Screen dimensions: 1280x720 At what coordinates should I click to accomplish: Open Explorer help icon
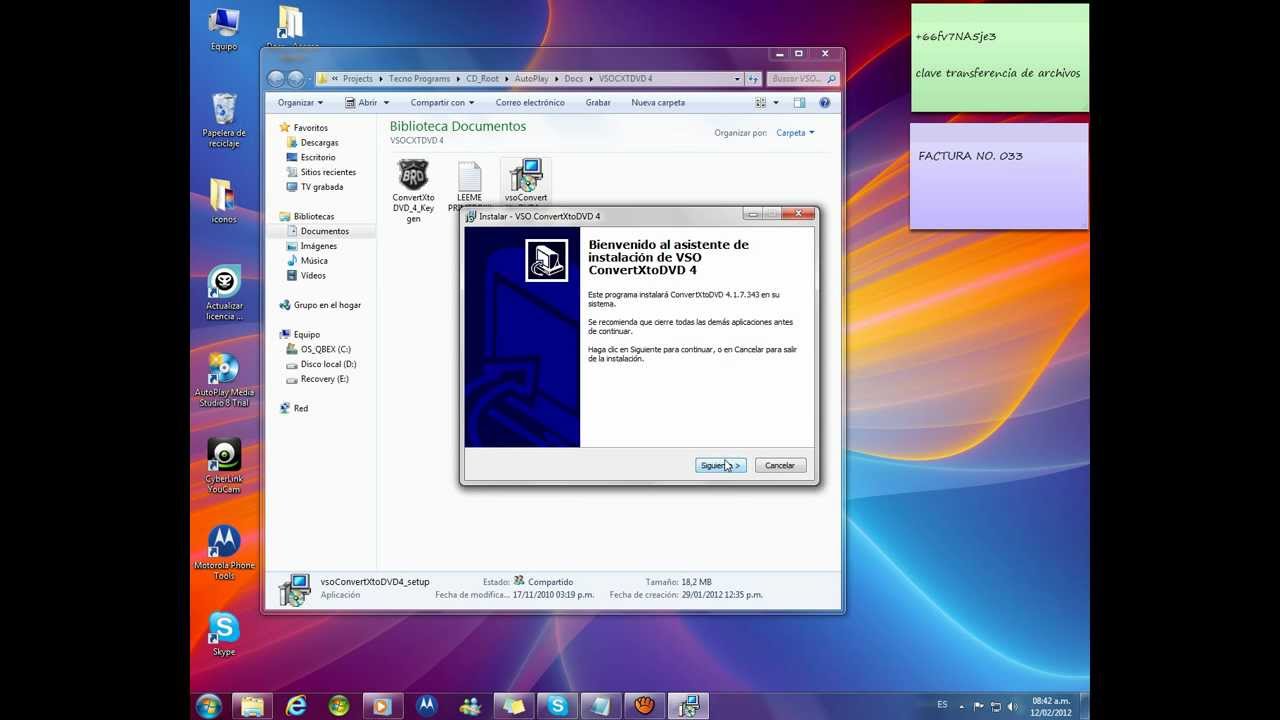point(825,102)
